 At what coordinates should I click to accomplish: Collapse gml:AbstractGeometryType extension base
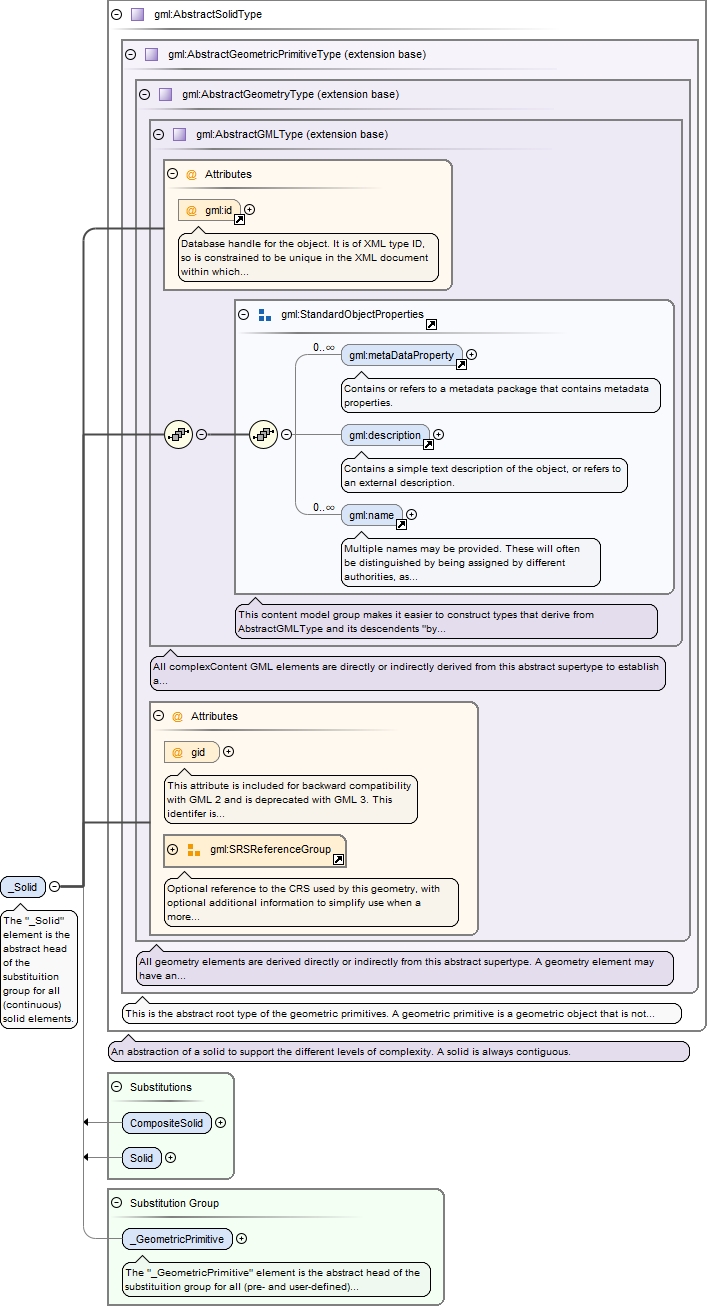click(x=145, y=95)
